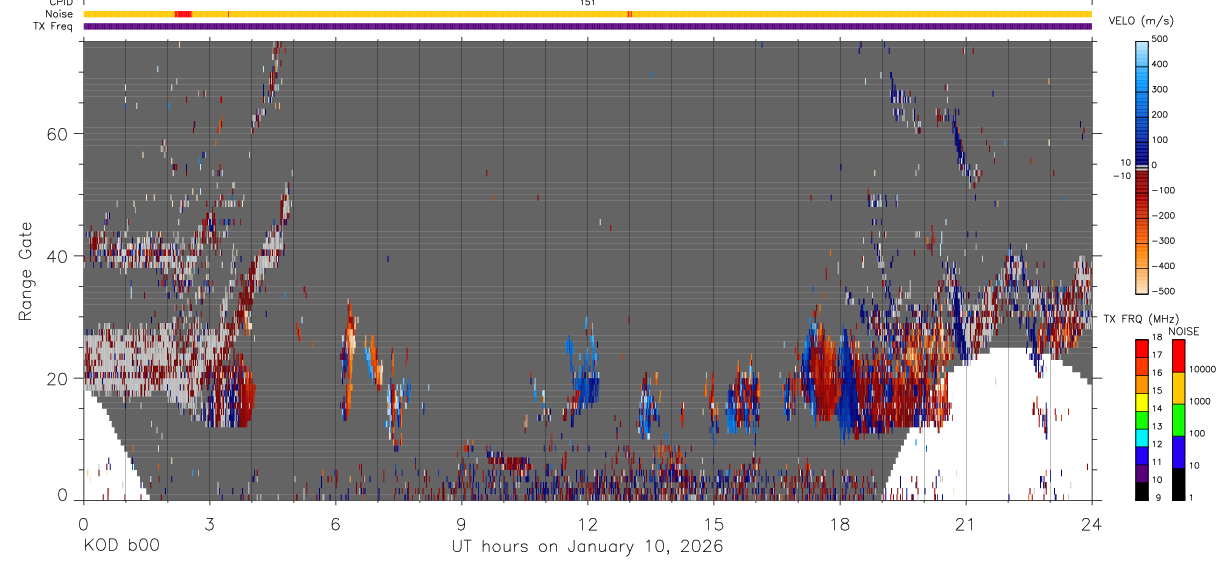Click the orange noise strip above the plot
Viewport: 1228px width, 567px height.
click(x=587, y=14)
